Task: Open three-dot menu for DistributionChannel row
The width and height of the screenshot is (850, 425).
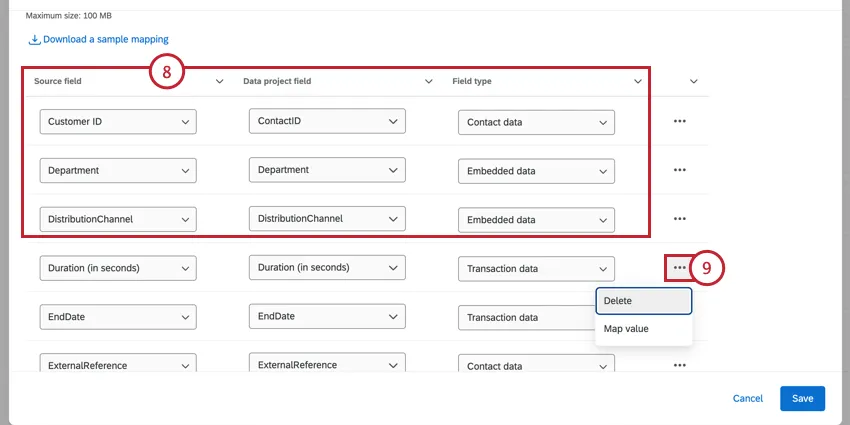Action: [x=680, y=218]
